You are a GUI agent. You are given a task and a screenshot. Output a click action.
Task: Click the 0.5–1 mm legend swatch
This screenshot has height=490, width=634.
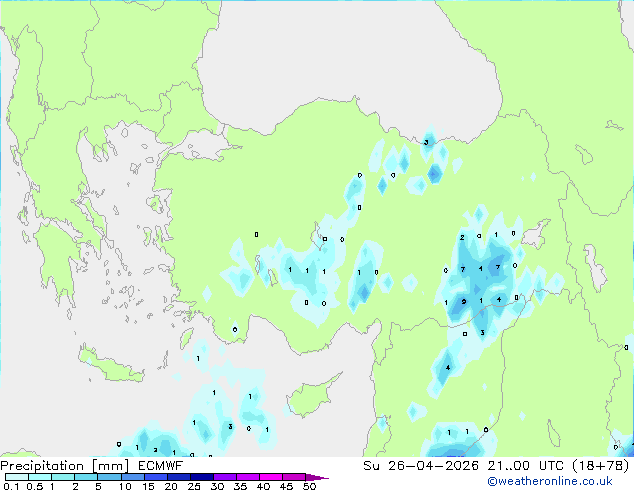(x=40, y=477)
